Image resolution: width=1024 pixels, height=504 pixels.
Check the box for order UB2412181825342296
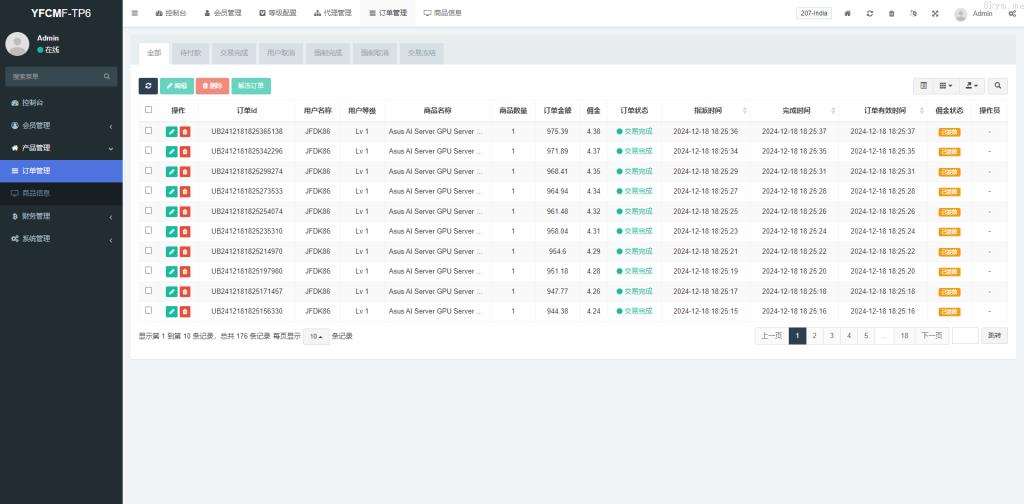pos(149,151)
